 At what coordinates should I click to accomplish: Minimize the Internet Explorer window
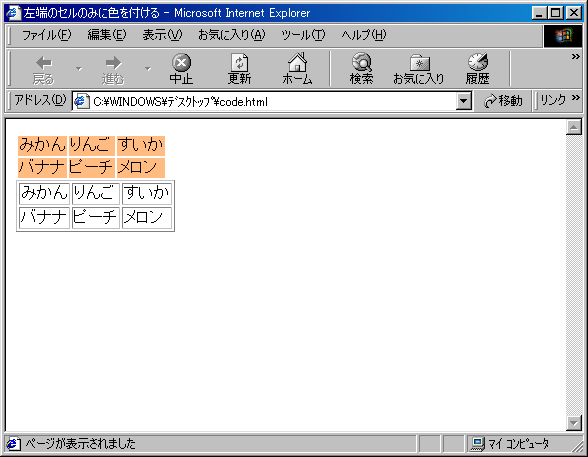(539, 13)
